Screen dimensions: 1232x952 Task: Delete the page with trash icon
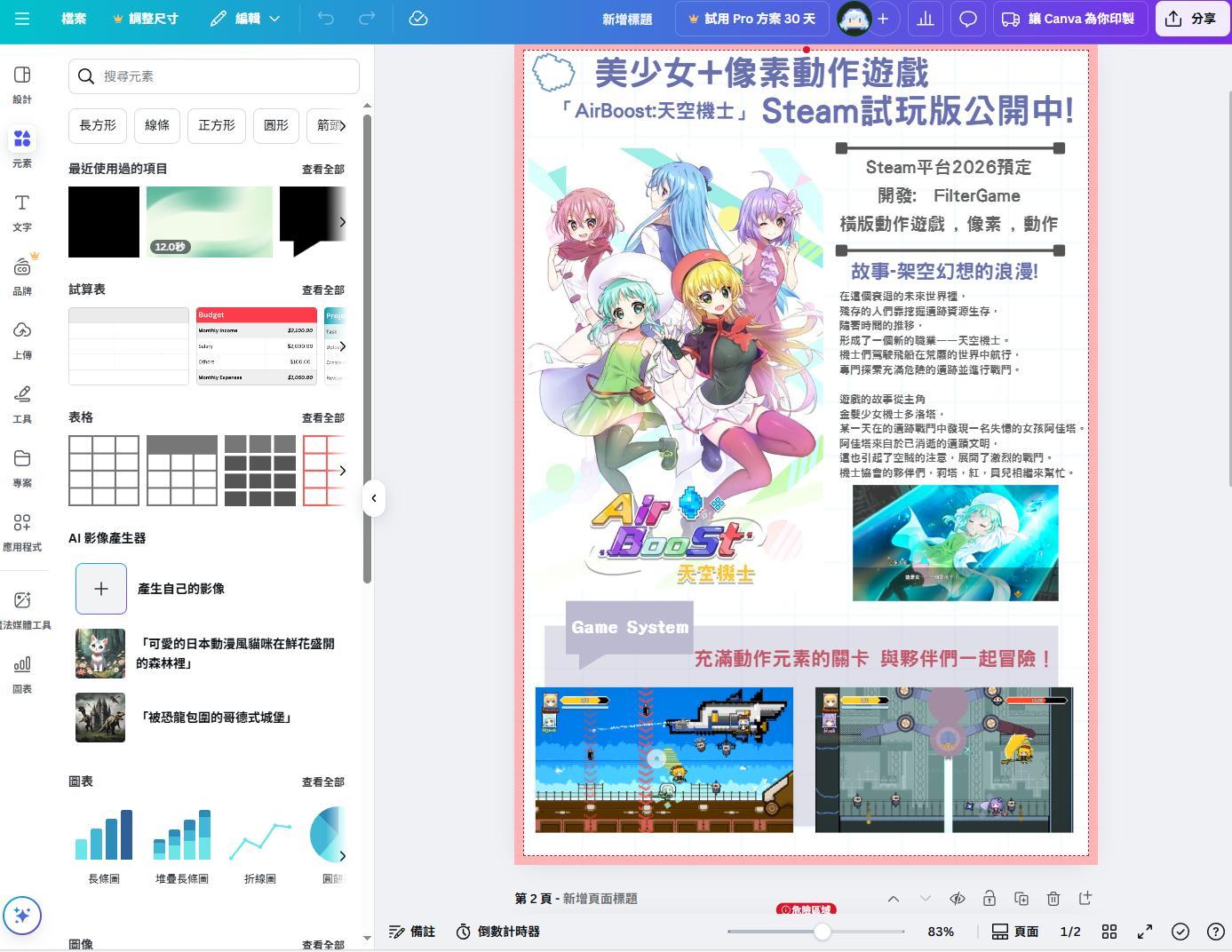1053,899
